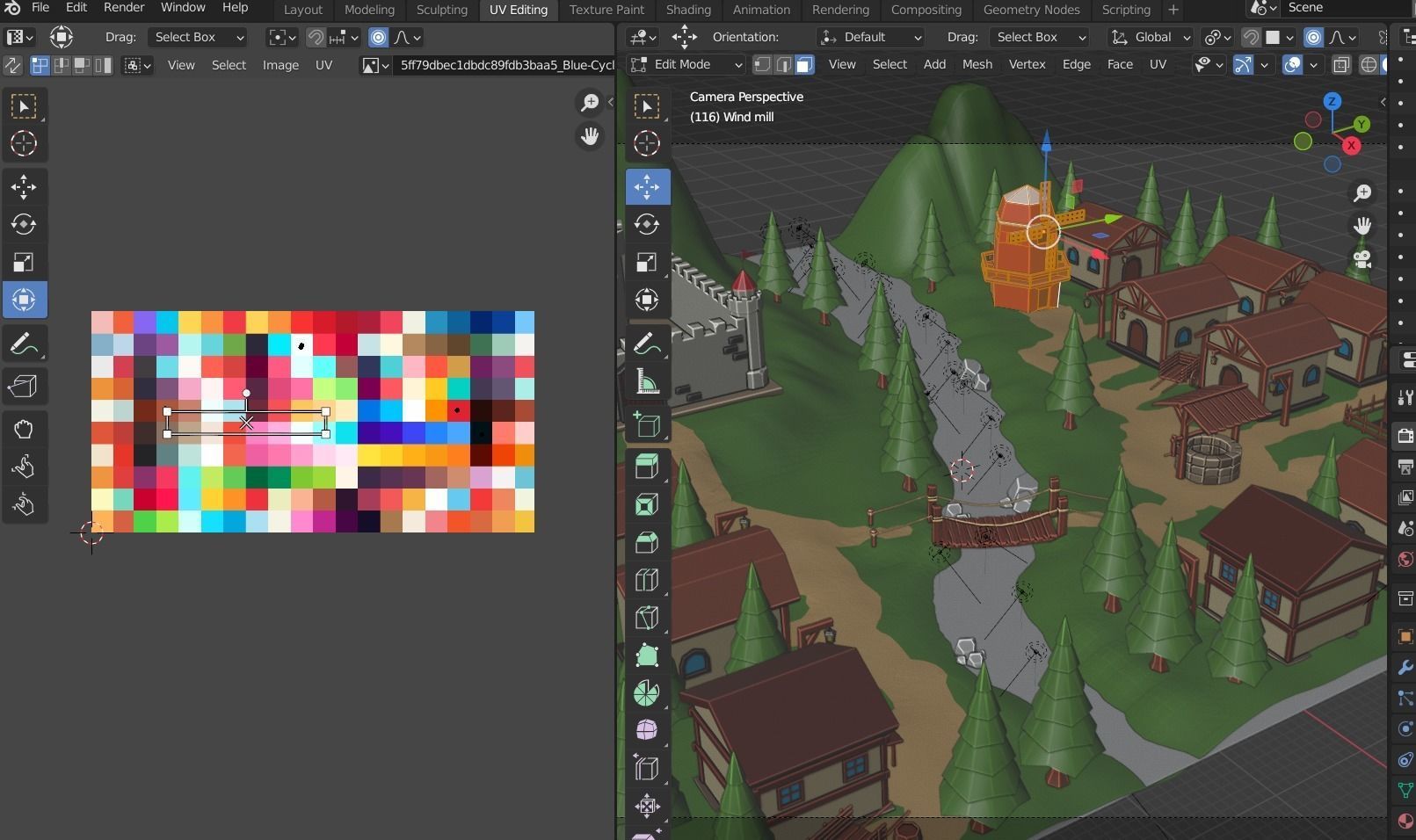This screenshot has width=1416, height=840.
Task: Select the Smooth vertices tool
Action: (x=647, y=731)
